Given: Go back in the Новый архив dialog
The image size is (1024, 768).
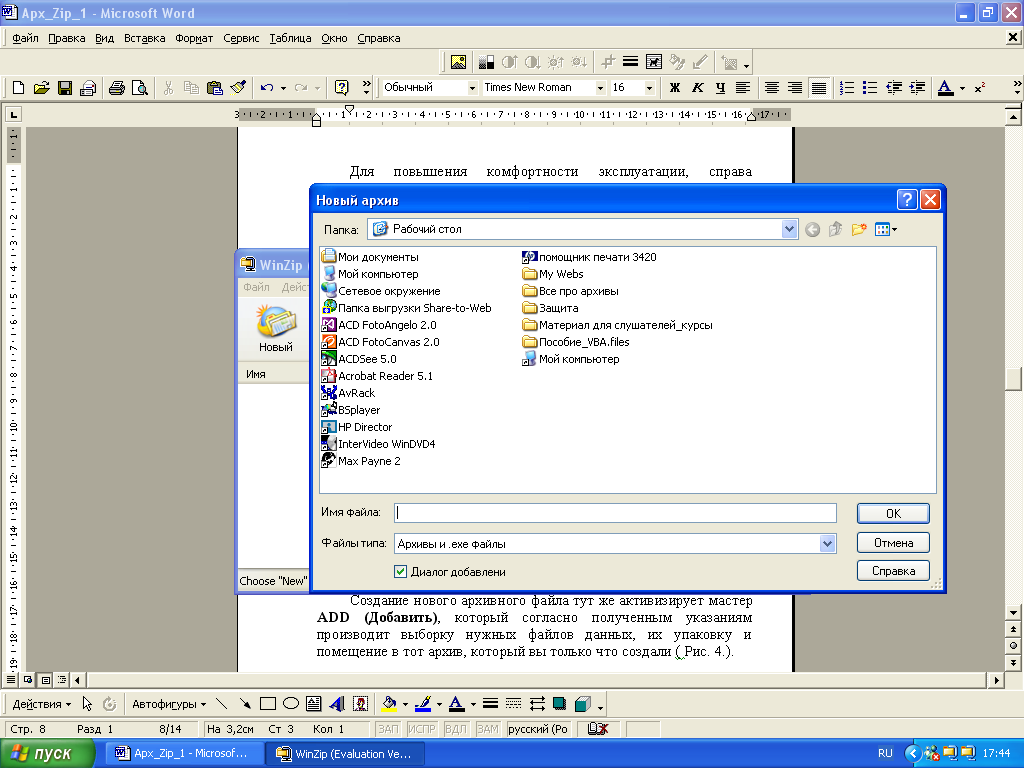Looking at the screenshot, I should point(812,229).
